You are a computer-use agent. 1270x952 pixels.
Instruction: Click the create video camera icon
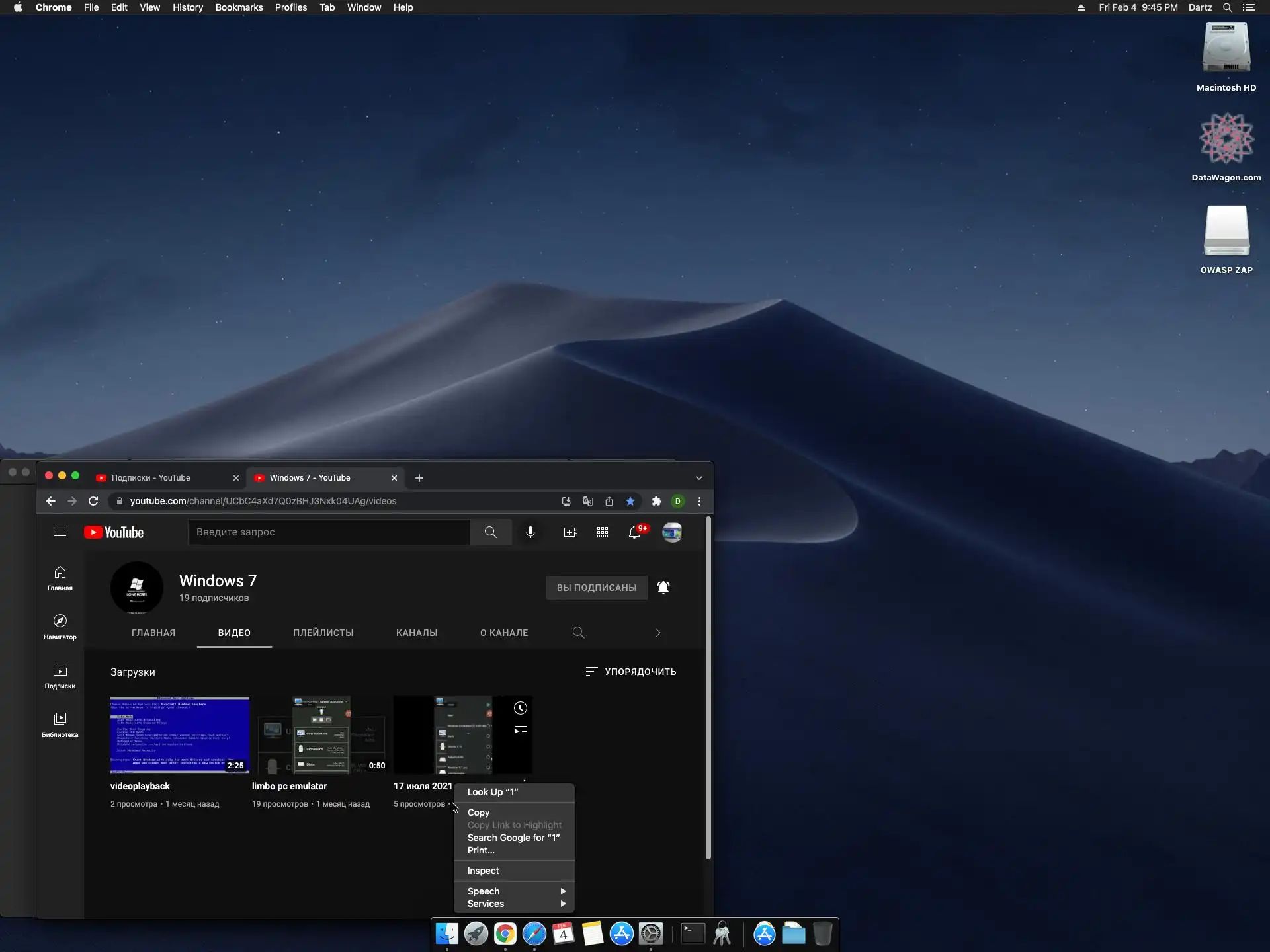(570, 532)
